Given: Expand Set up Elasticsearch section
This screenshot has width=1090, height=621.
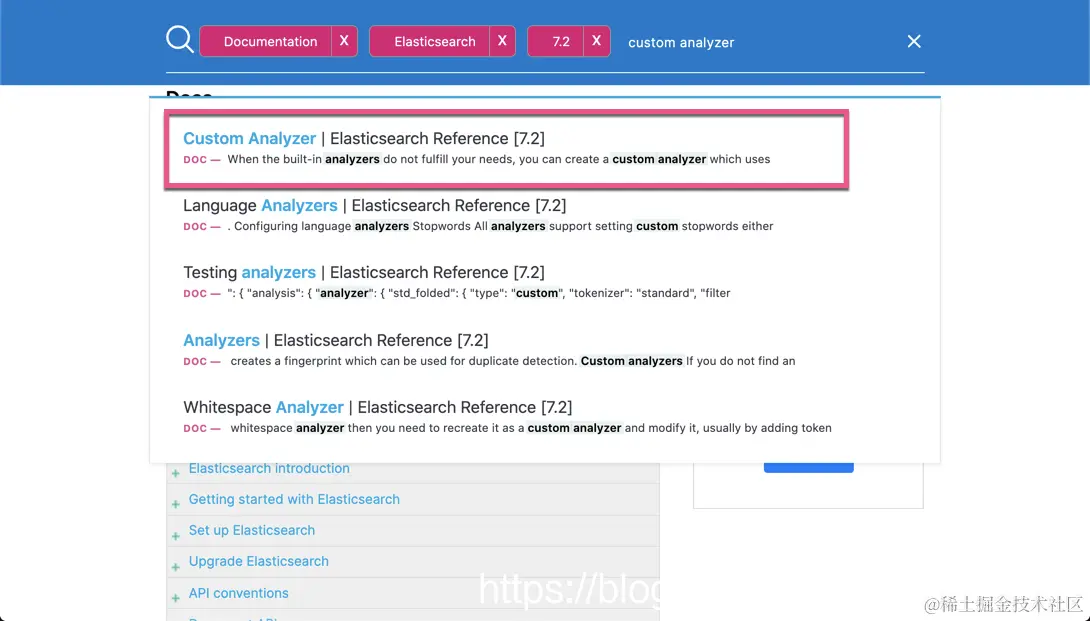Looking at the screenshot, I should coord(175,535).
